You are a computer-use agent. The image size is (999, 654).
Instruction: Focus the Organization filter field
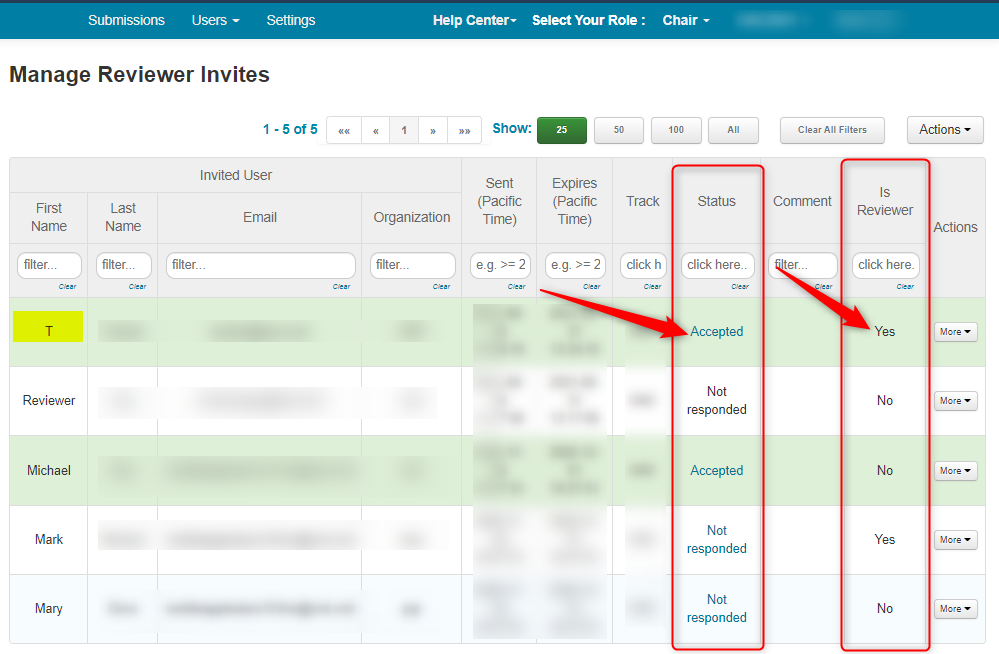point(413,265)
